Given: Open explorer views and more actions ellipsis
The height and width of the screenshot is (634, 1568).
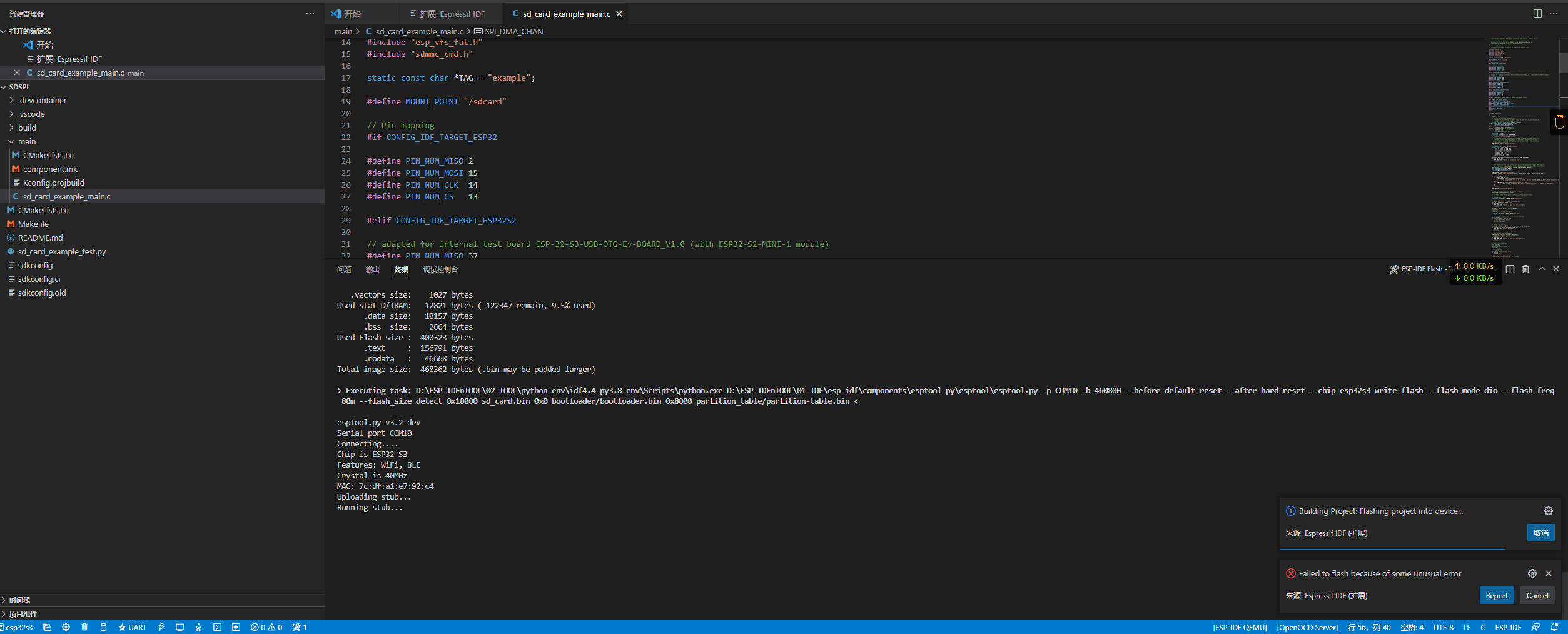Looking at the screenshot, I should pyautogui.click(x=310, y=13).
